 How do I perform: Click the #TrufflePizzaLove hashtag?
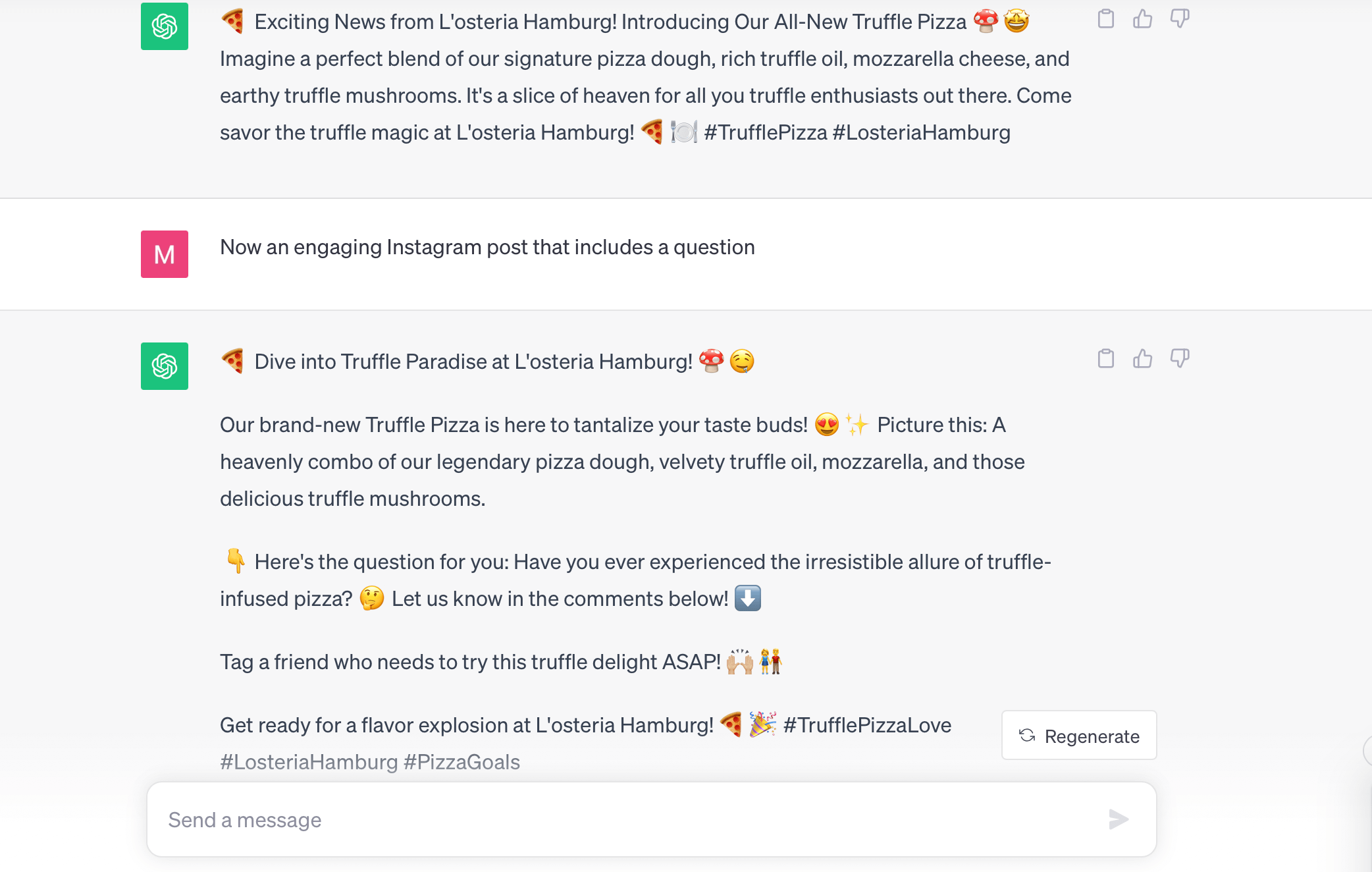pyautogui.click(x=867, y=725)
